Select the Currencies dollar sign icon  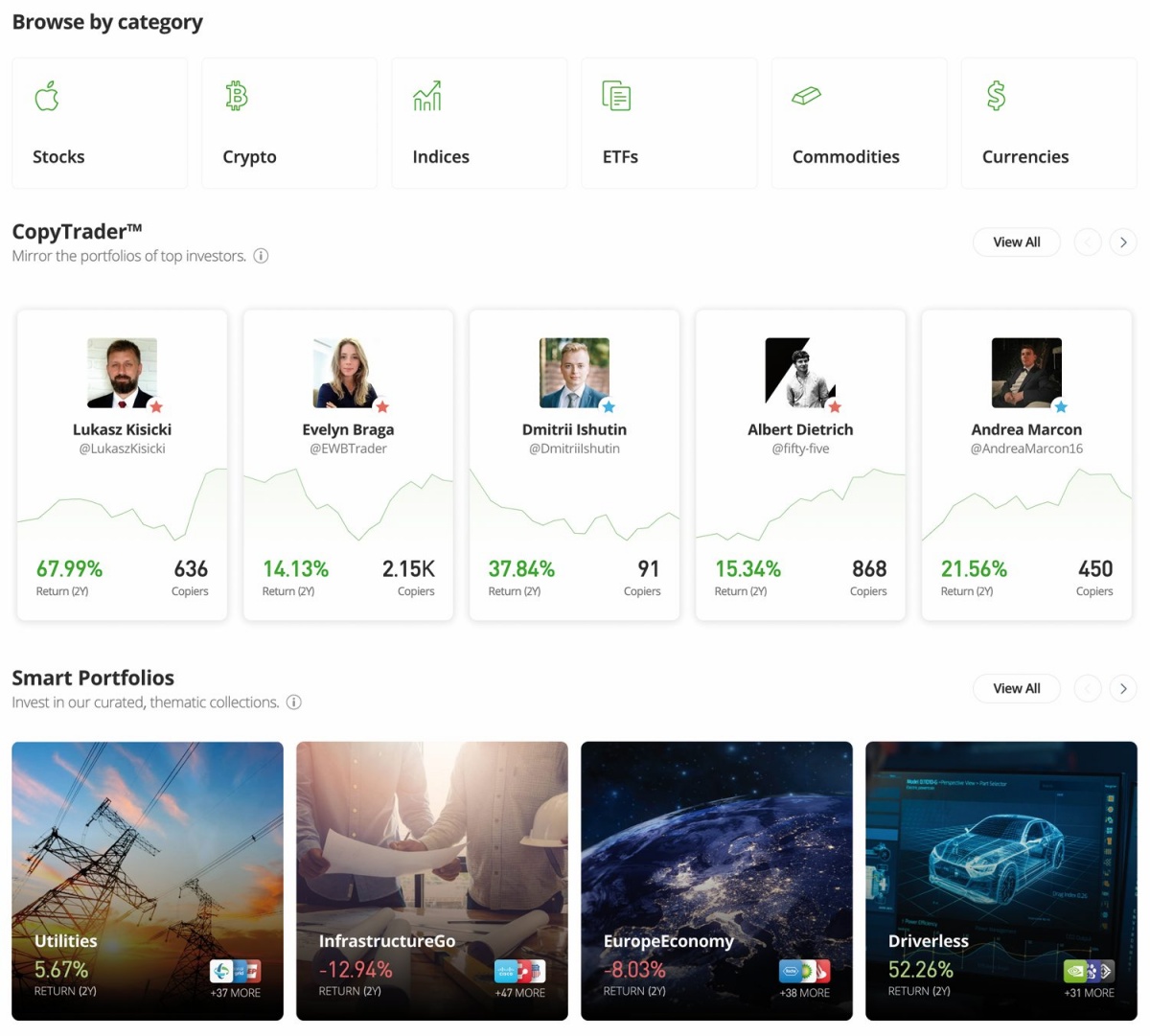point(997,96)
